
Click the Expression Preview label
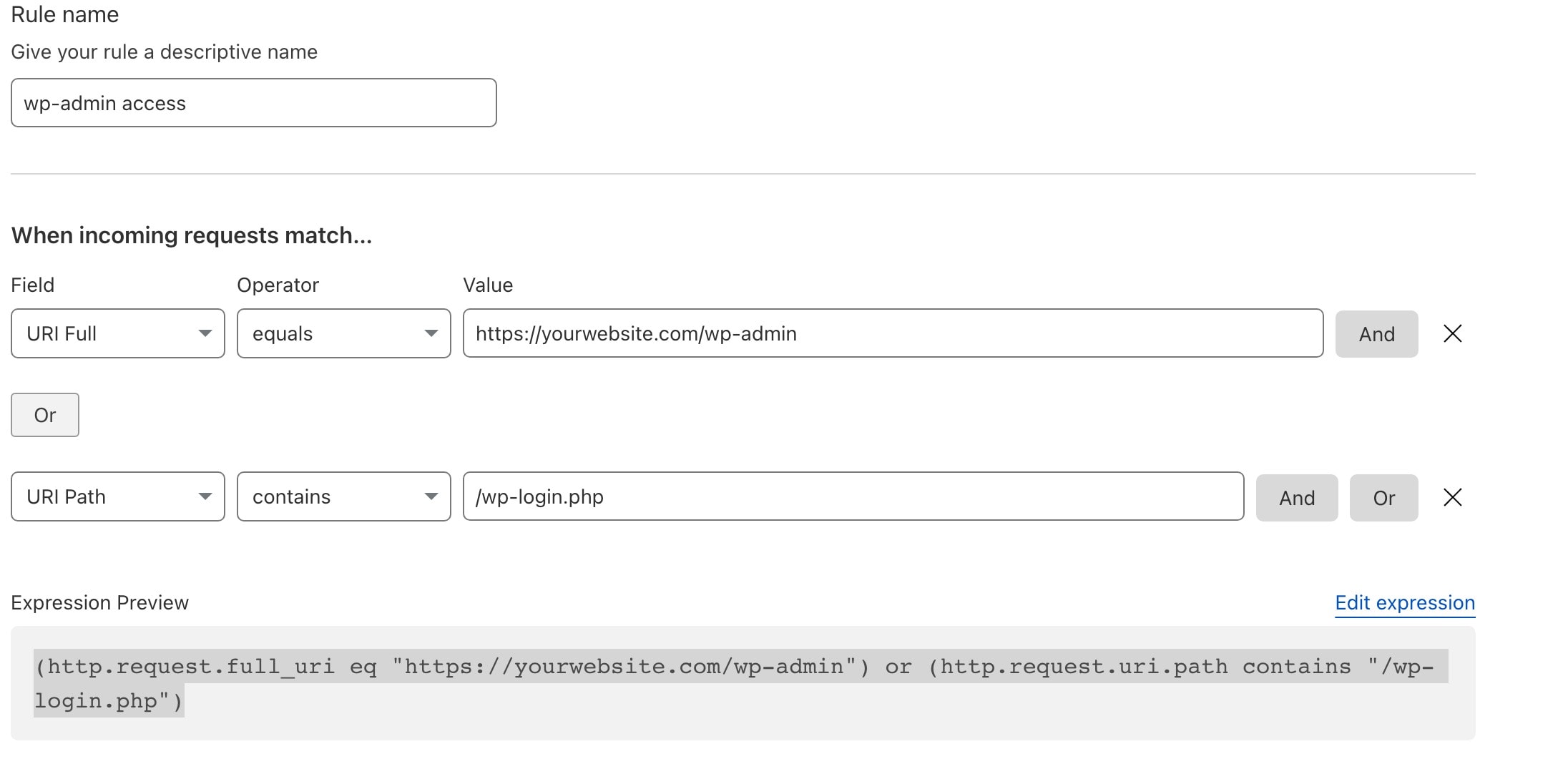coord(100,603)
